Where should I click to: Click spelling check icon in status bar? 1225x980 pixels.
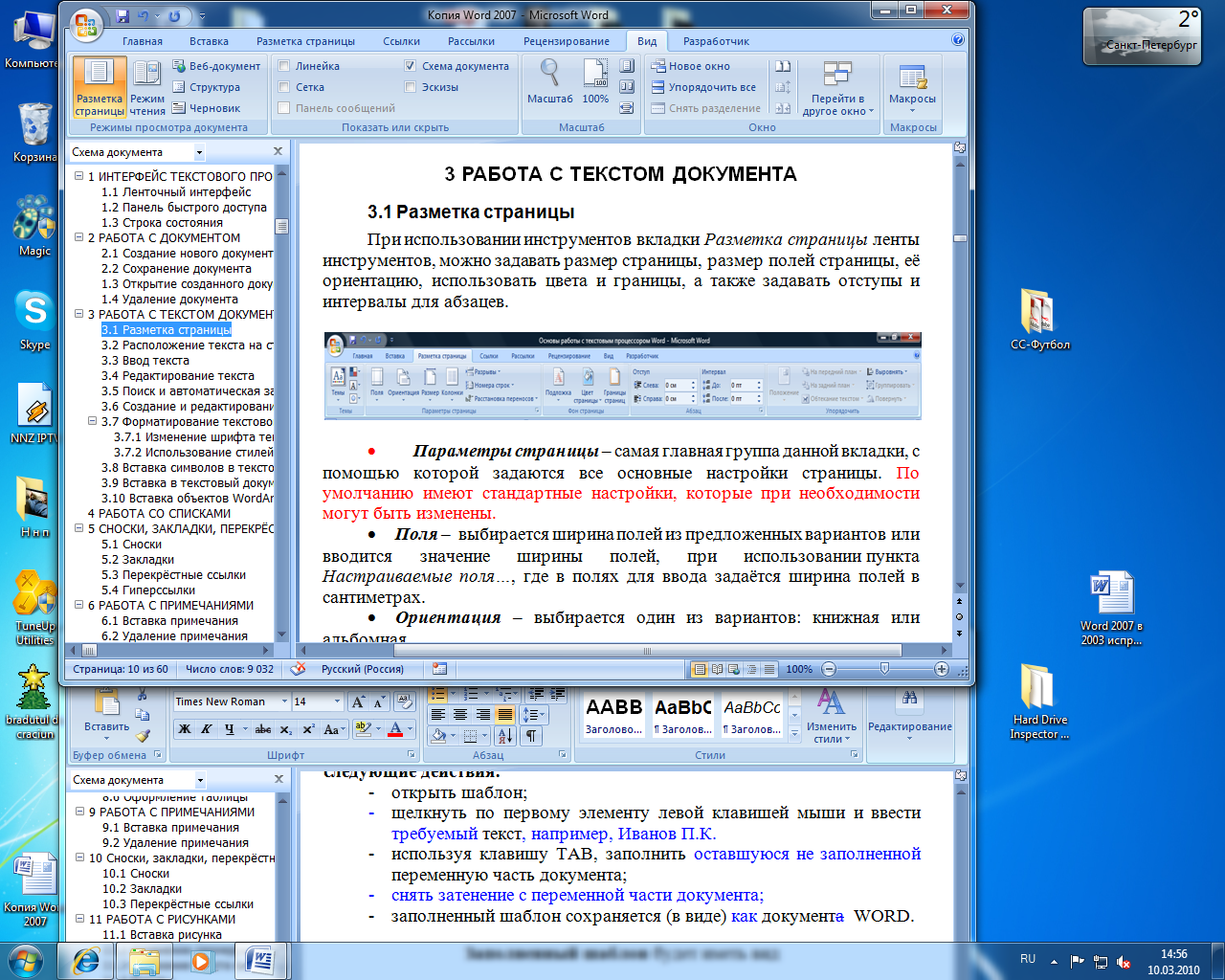point(298,669)
